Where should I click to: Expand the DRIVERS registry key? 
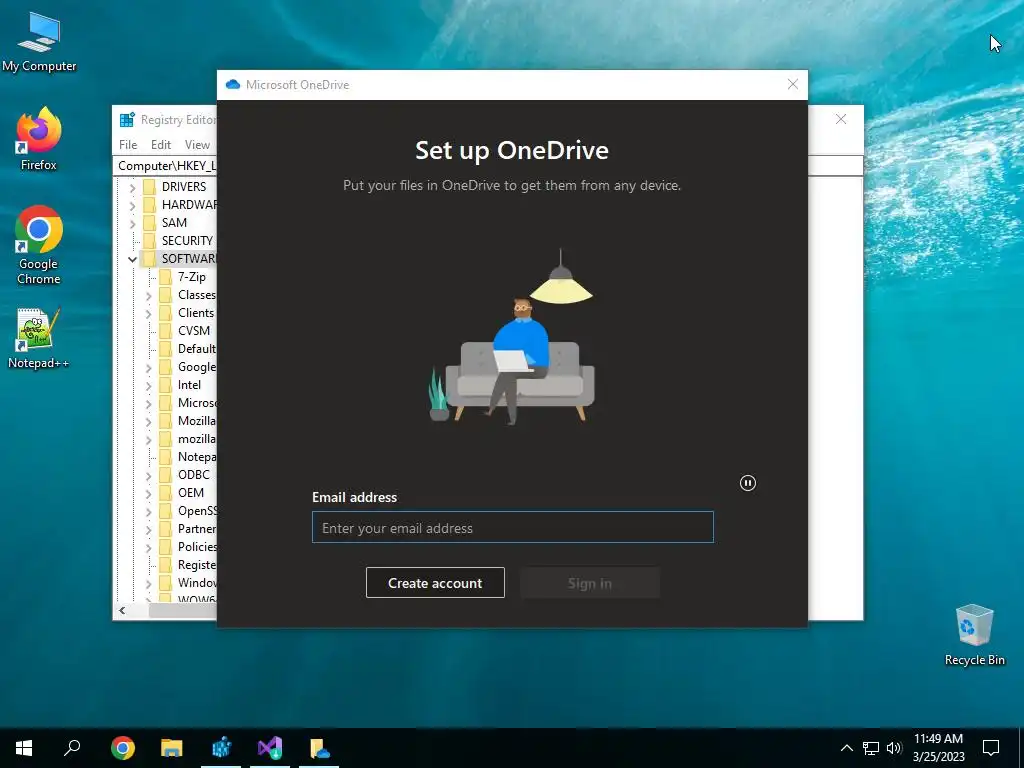tap(133, 187)
